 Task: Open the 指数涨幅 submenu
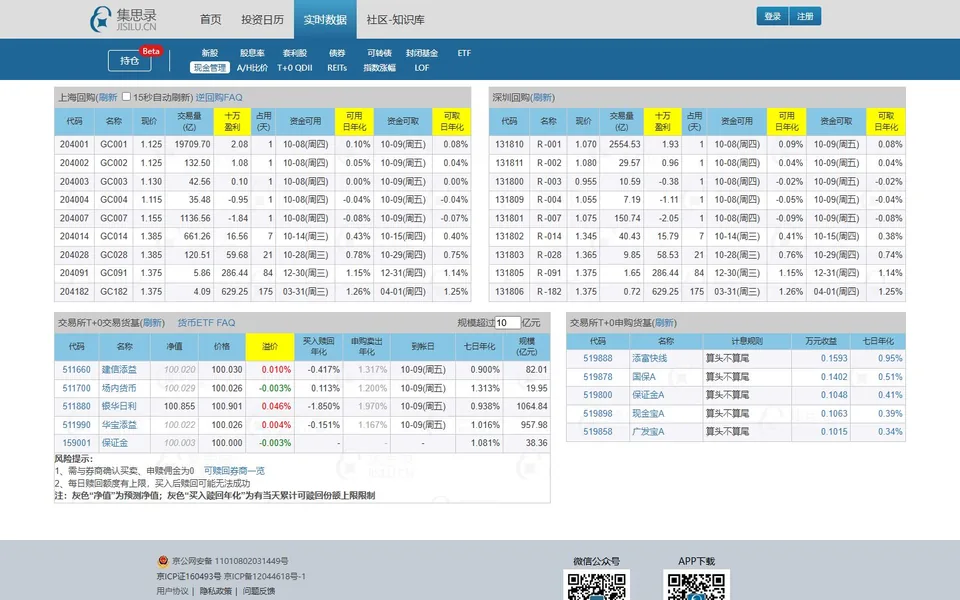click(x=380, y=68)
